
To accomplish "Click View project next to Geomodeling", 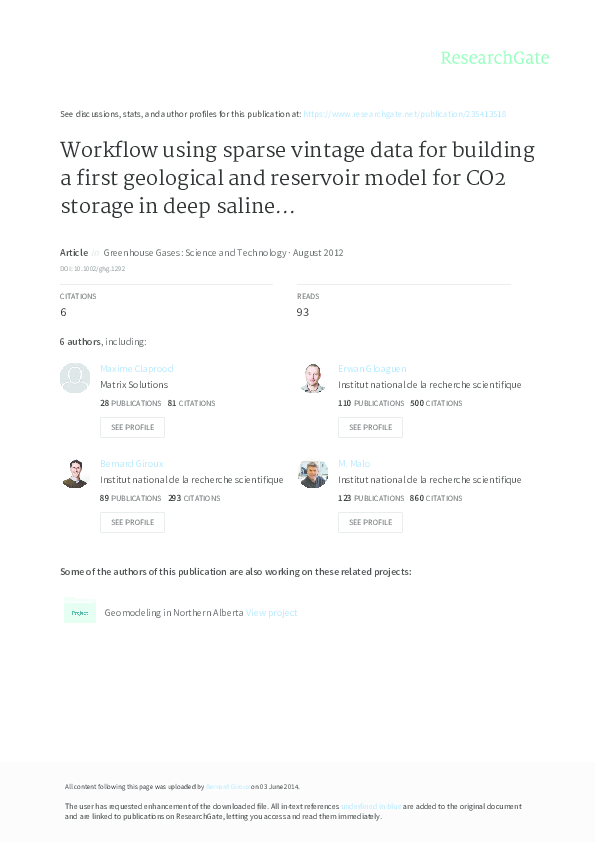I will (272, 611).
